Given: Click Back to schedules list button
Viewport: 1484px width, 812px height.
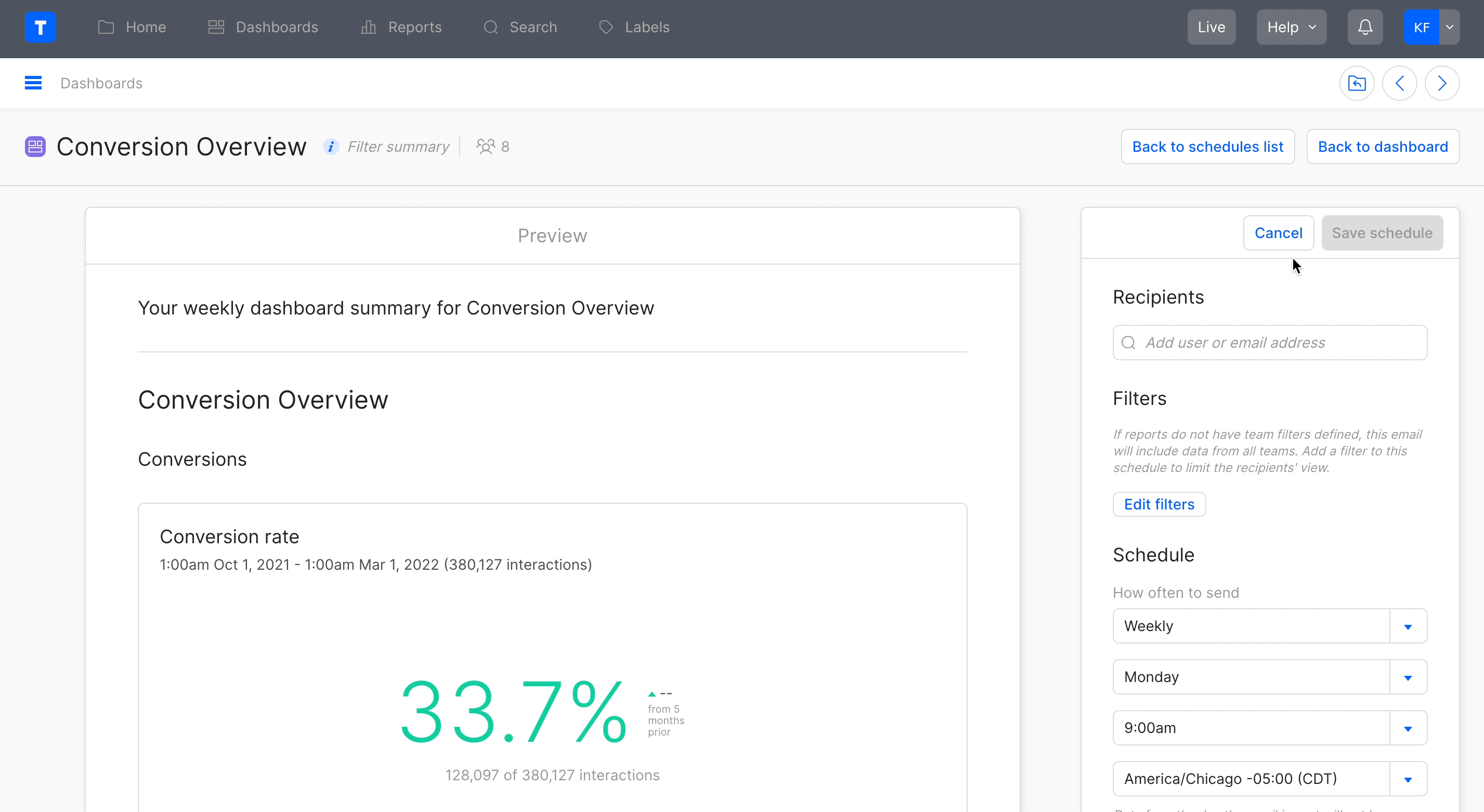Looking at the screenshot, I should coord(1207,147).
